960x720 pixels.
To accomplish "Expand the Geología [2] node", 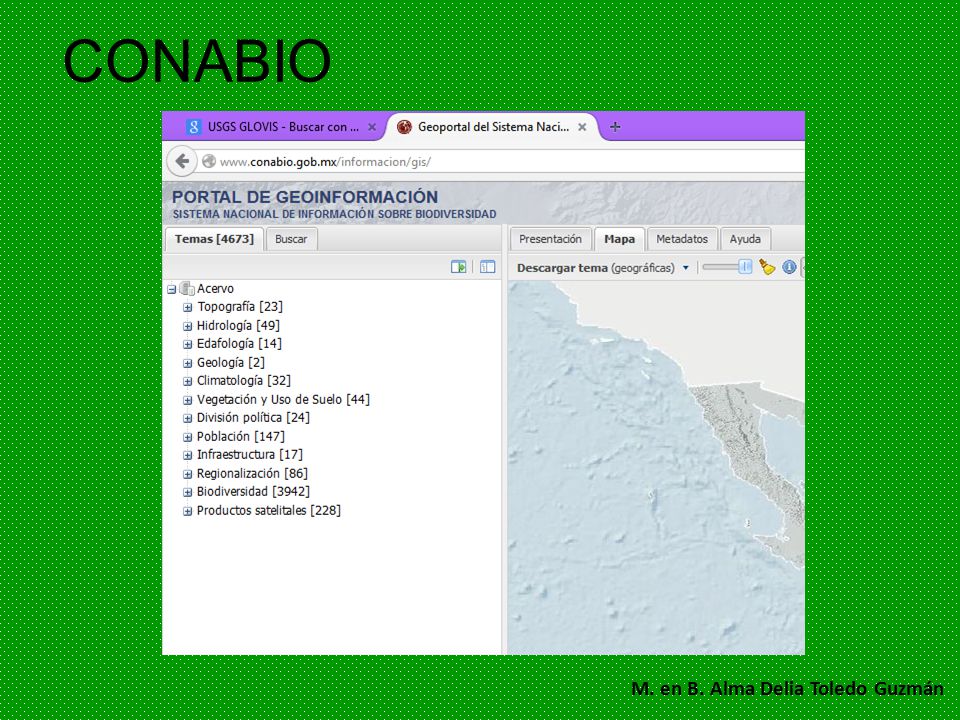I will [x=187, y=363].
